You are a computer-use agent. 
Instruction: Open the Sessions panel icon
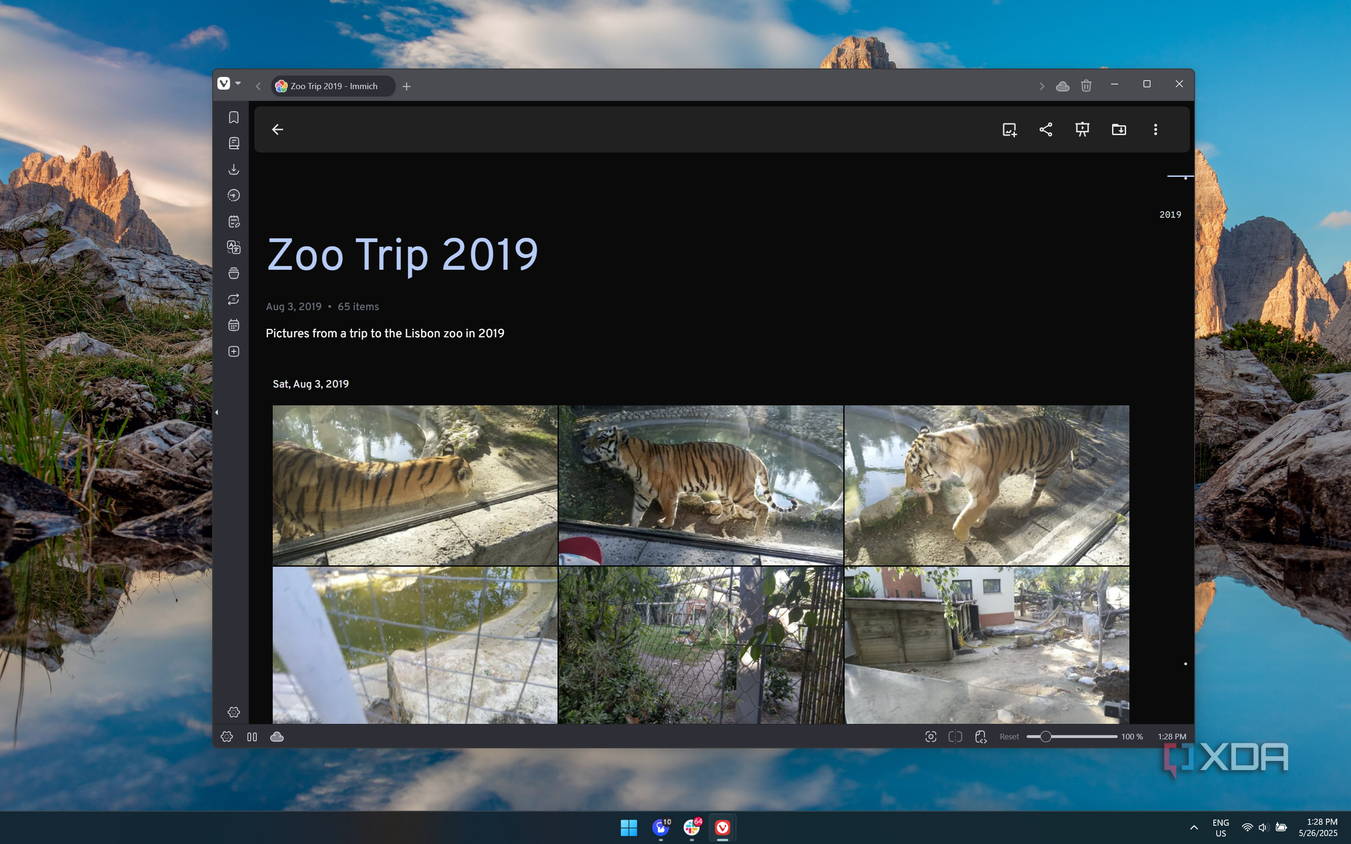click(x=233, y=299)
